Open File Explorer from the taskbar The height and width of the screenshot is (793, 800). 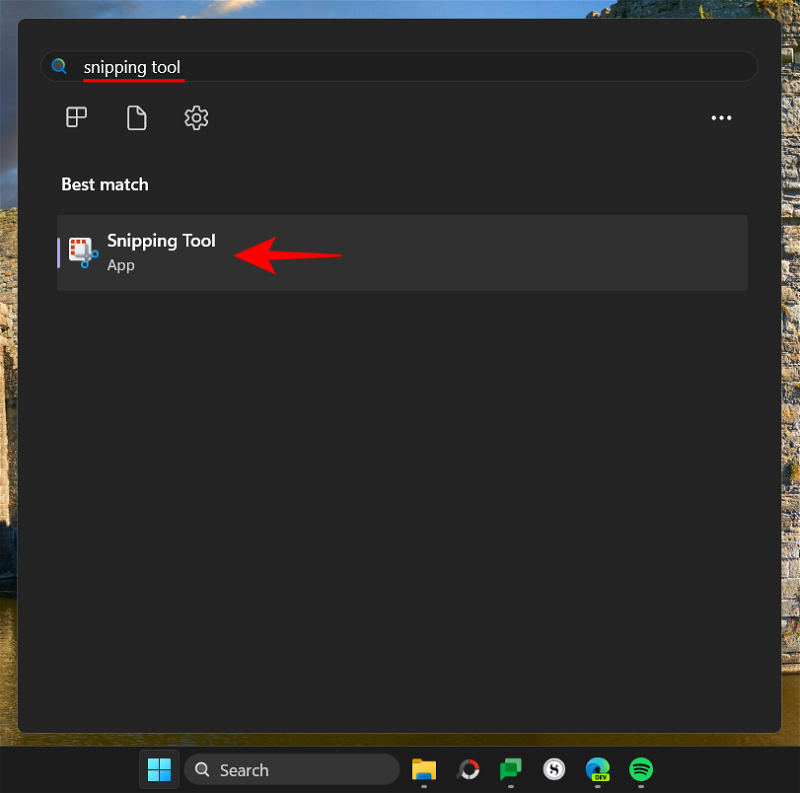coord(423,769)
